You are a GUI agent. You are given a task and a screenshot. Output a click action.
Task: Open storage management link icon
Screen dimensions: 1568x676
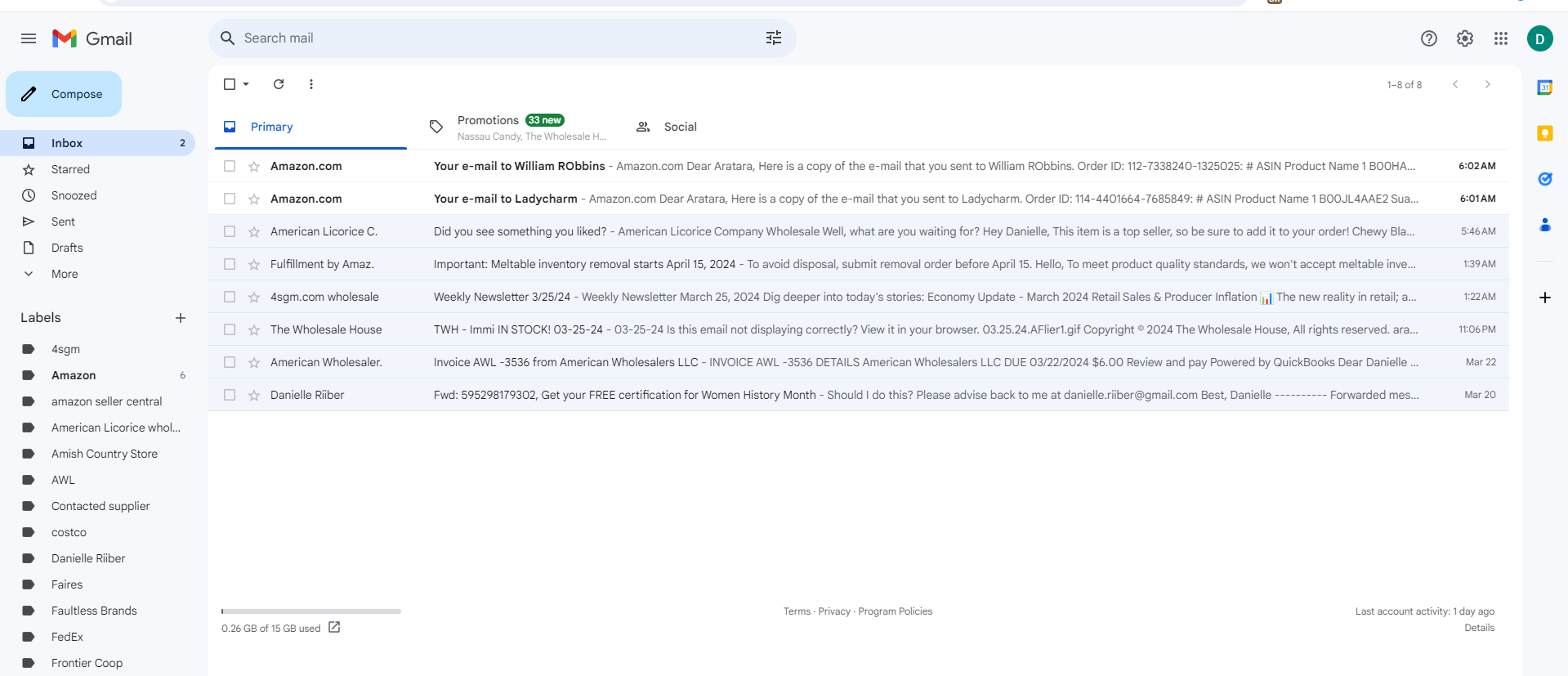click(x=334, y=628)
